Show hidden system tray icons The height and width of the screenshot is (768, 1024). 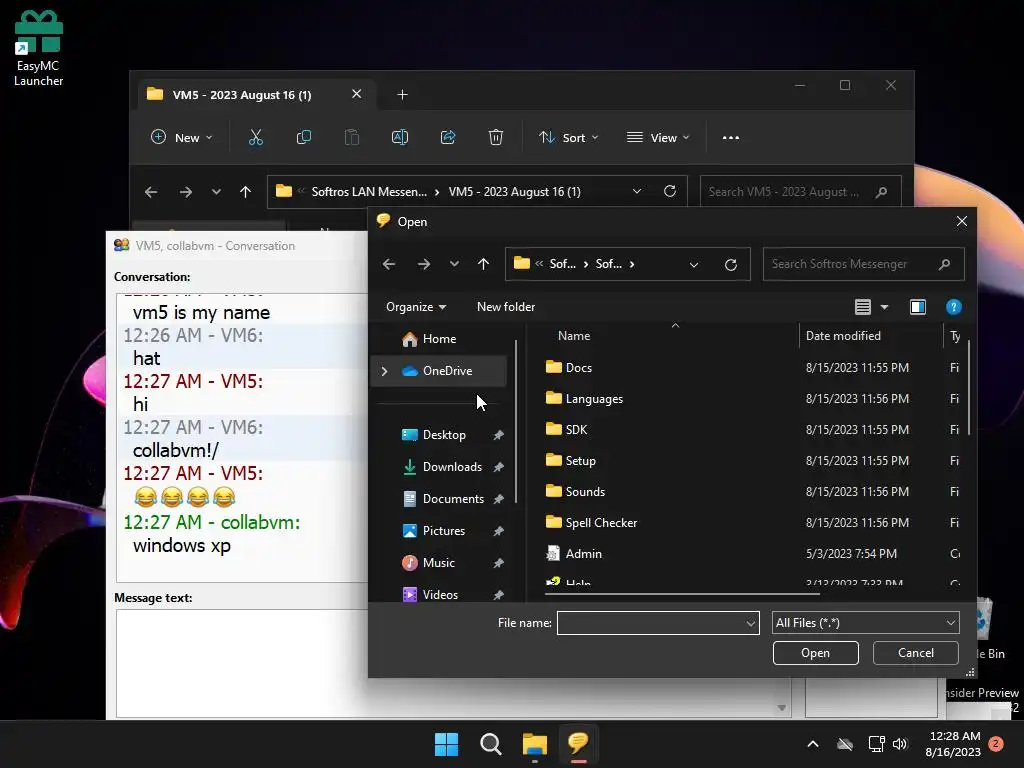813,744
